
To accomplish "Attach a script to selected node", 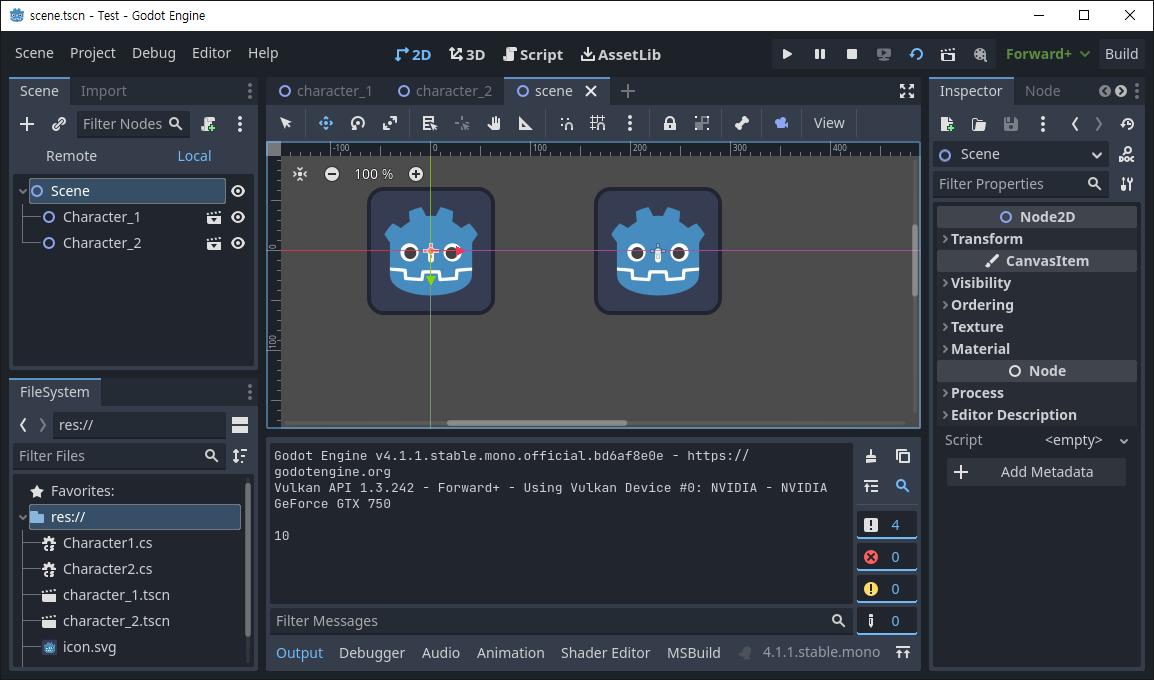I will click(208, 124).
